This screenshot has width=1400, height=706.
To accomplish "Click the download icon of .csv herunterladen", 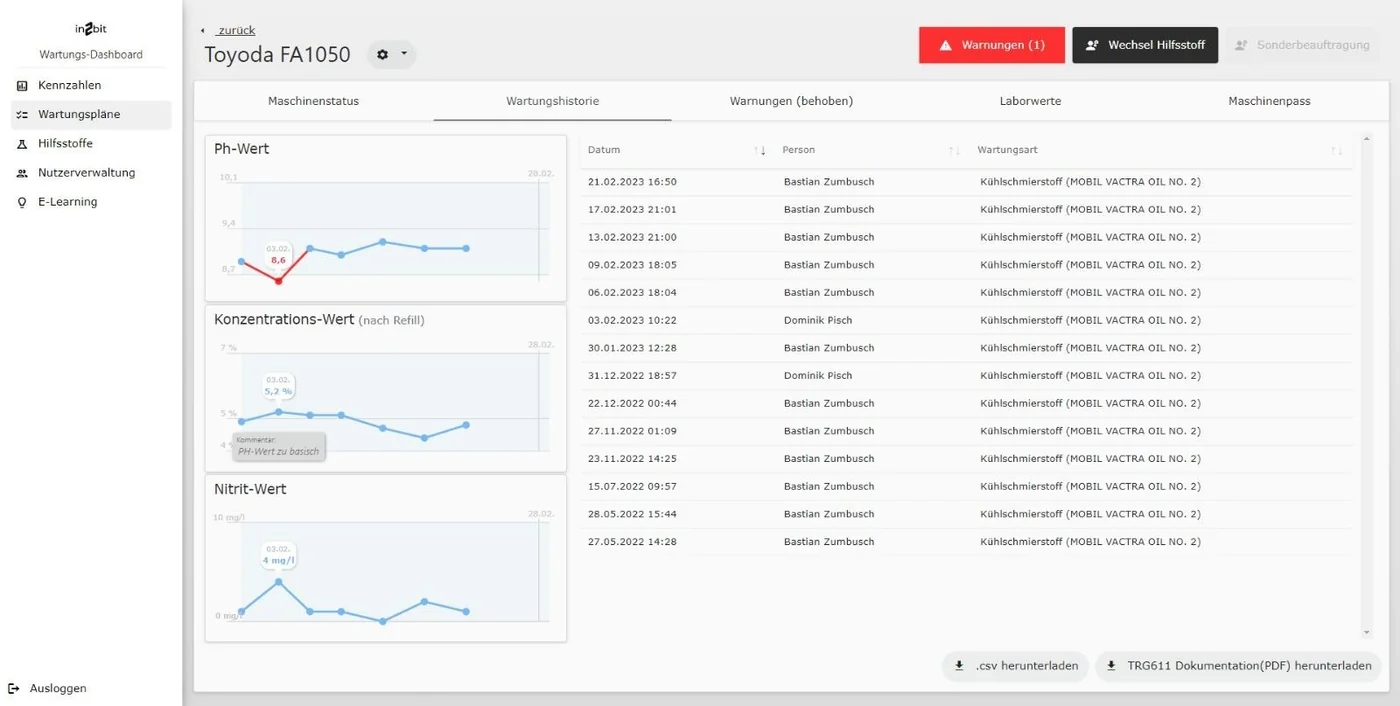I will coord(959,666).
